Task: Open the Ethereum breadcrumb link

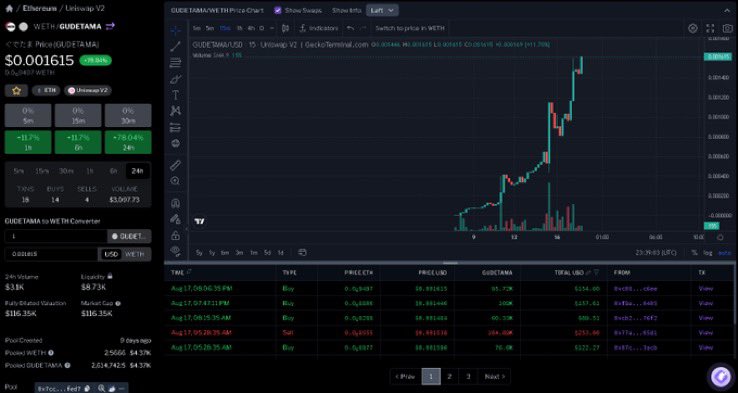Action: (x=40, y=8)
